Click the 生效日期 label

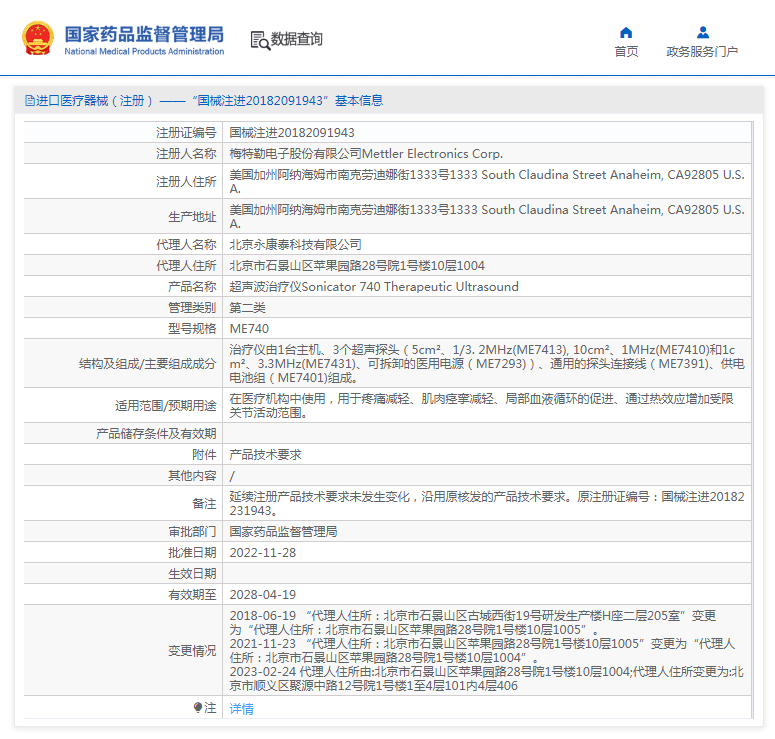pos(192,573)
